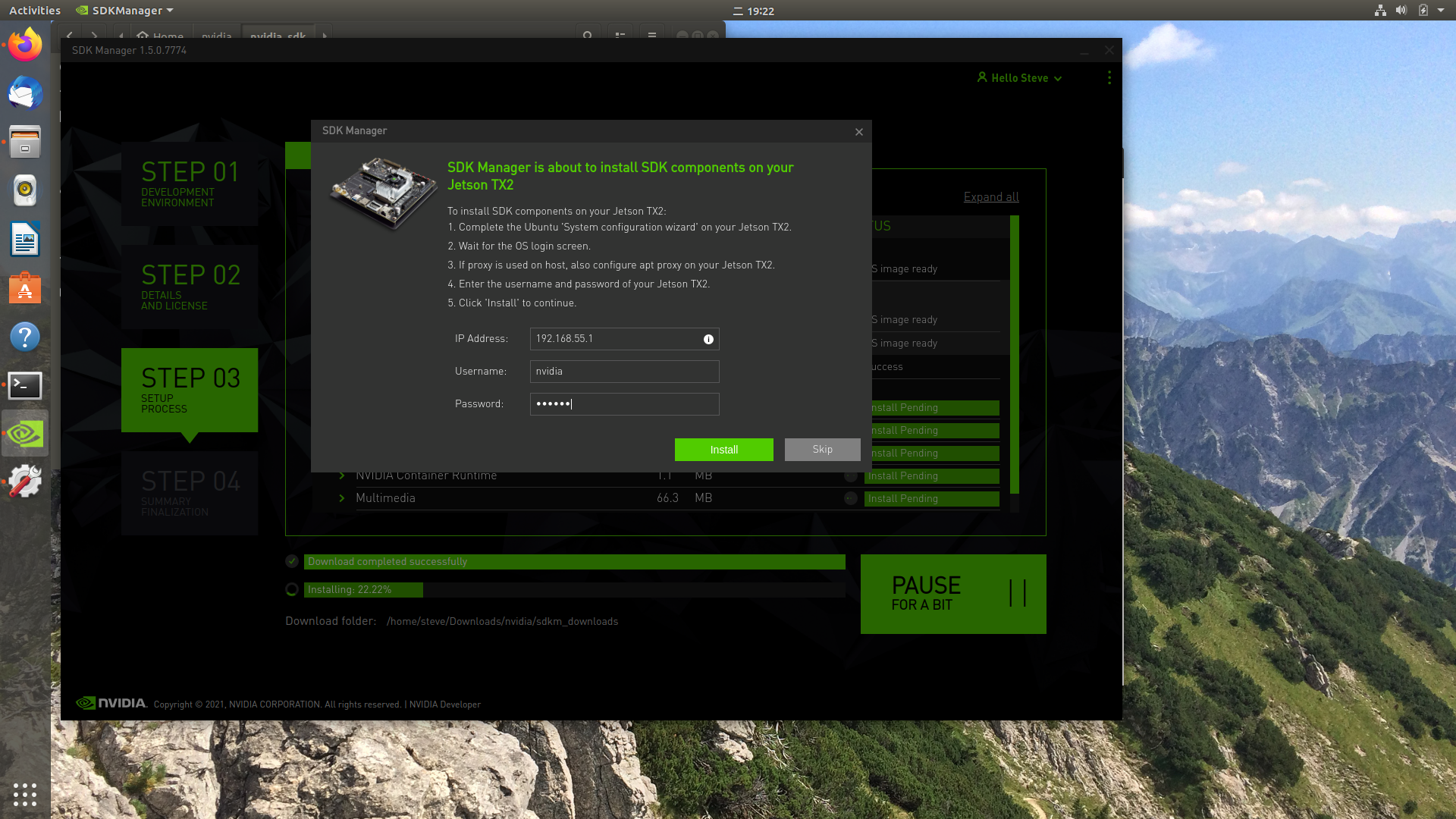This screenshot has width=1456, height=819.
Task: Click the NVIDIA logo at the bottom
Action: tap(110, 703)
